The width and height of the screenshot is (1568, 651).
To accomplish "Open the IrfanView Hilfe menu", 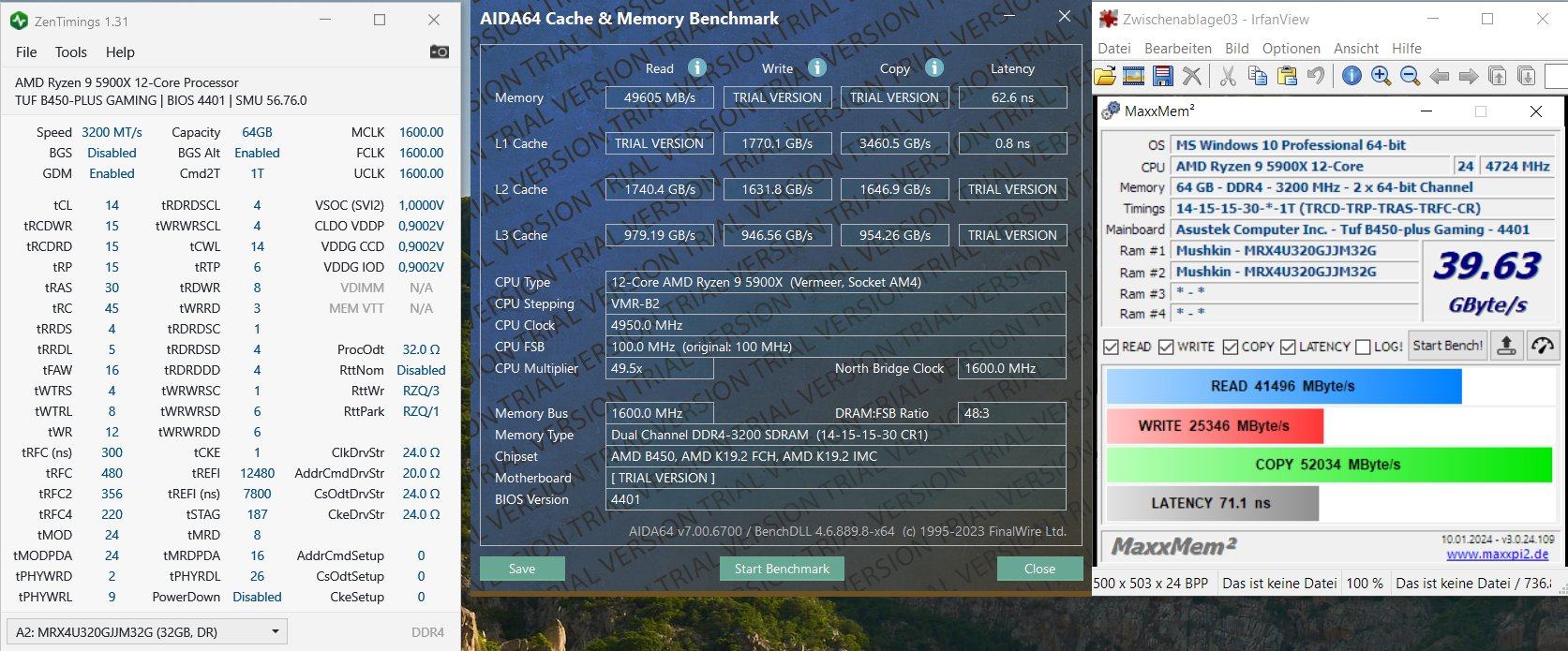I will click(1407, 49).
